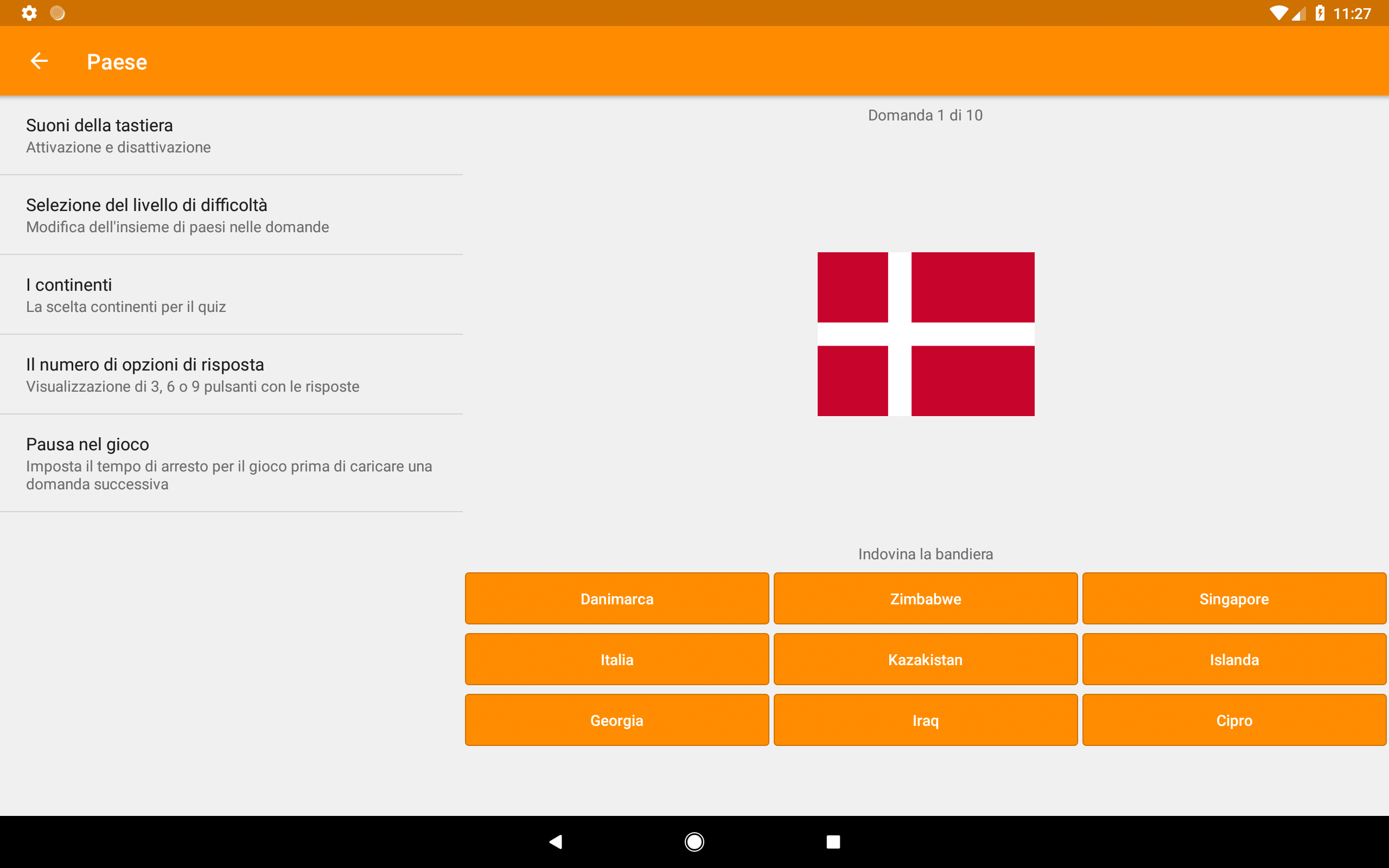
Task: Select Georgia as the answer
Action: [617, 720]
